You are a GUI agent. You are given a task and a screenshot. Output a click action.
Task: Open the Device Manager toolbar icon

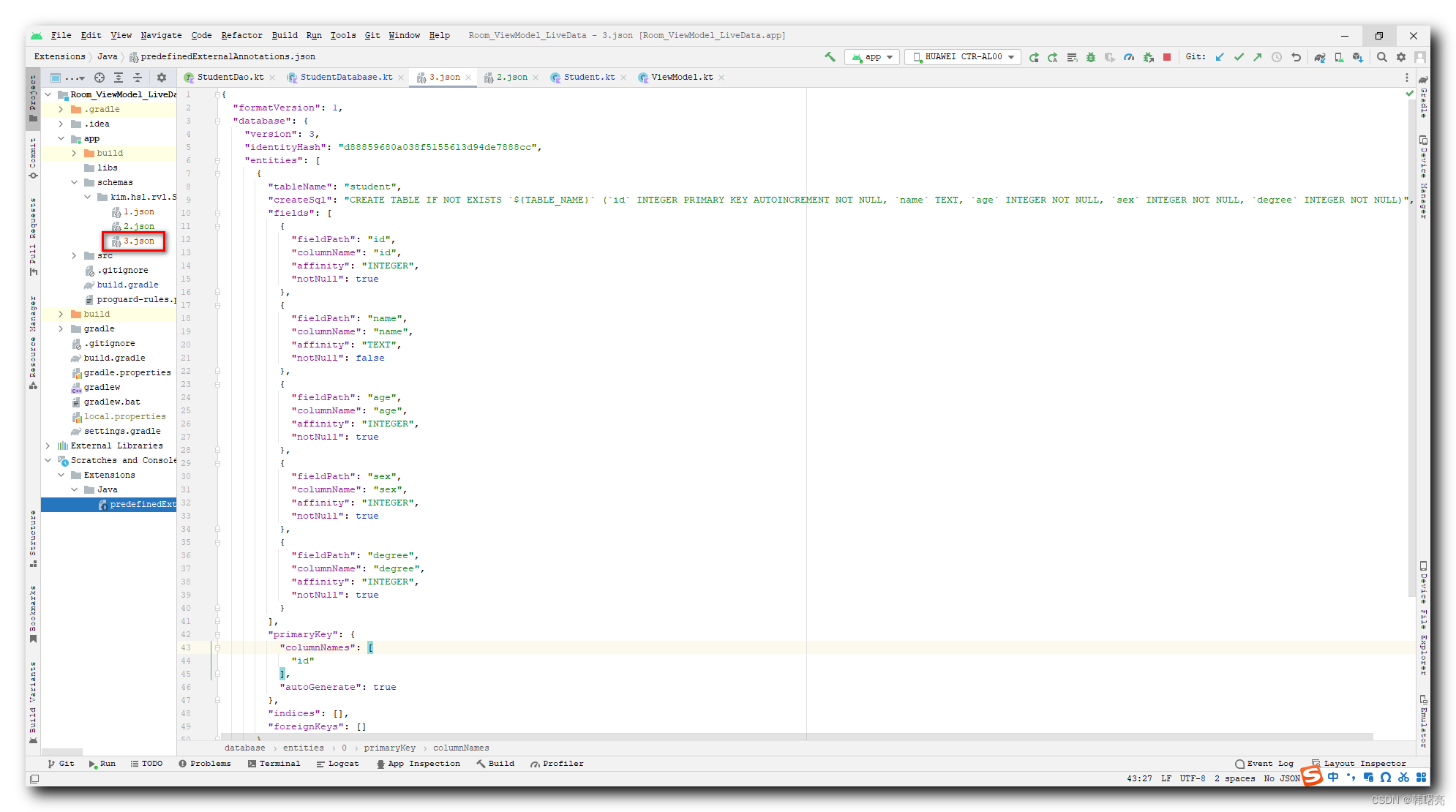click(1339, 57)
